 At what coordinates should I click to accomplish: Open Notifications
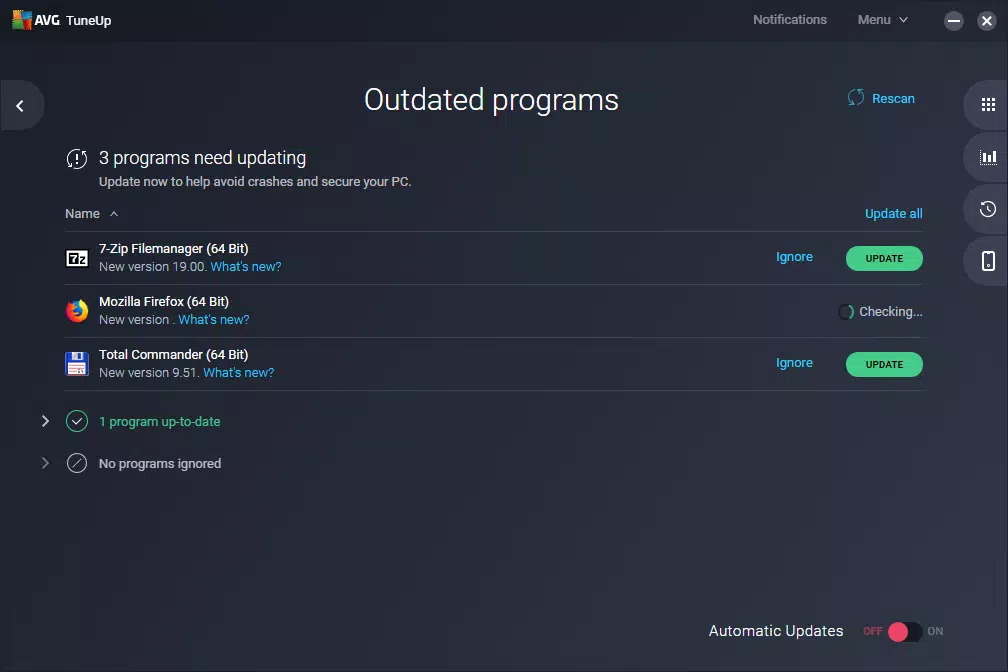click(790, 20)
